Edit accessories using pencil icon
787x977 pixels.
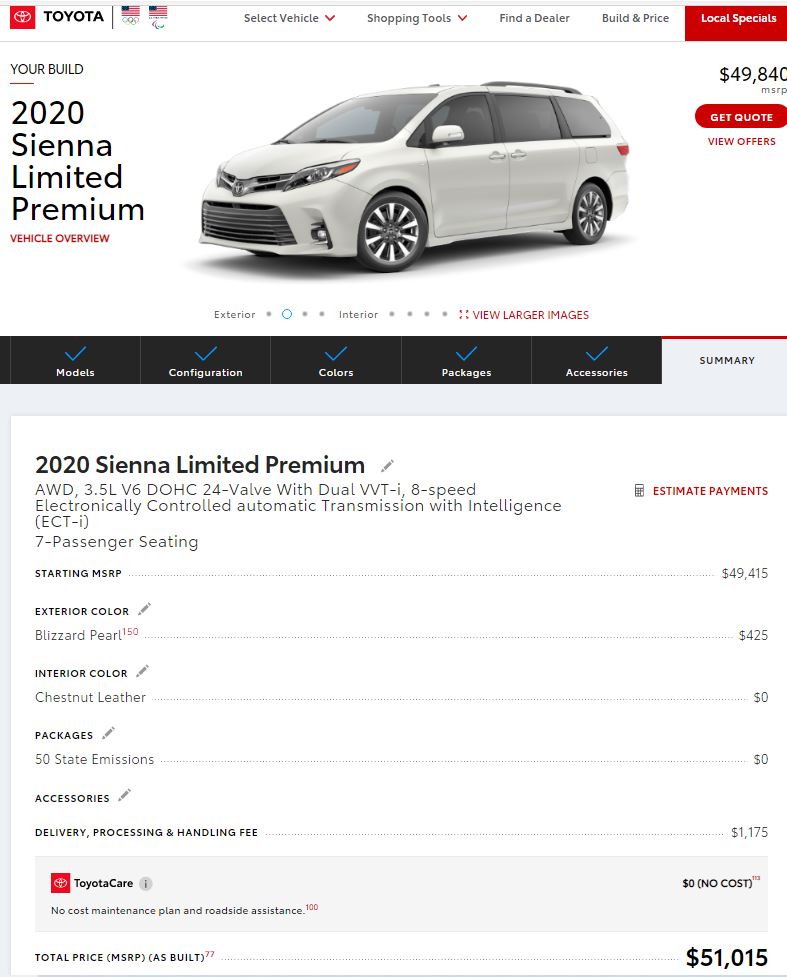click(x=125, y=795)
